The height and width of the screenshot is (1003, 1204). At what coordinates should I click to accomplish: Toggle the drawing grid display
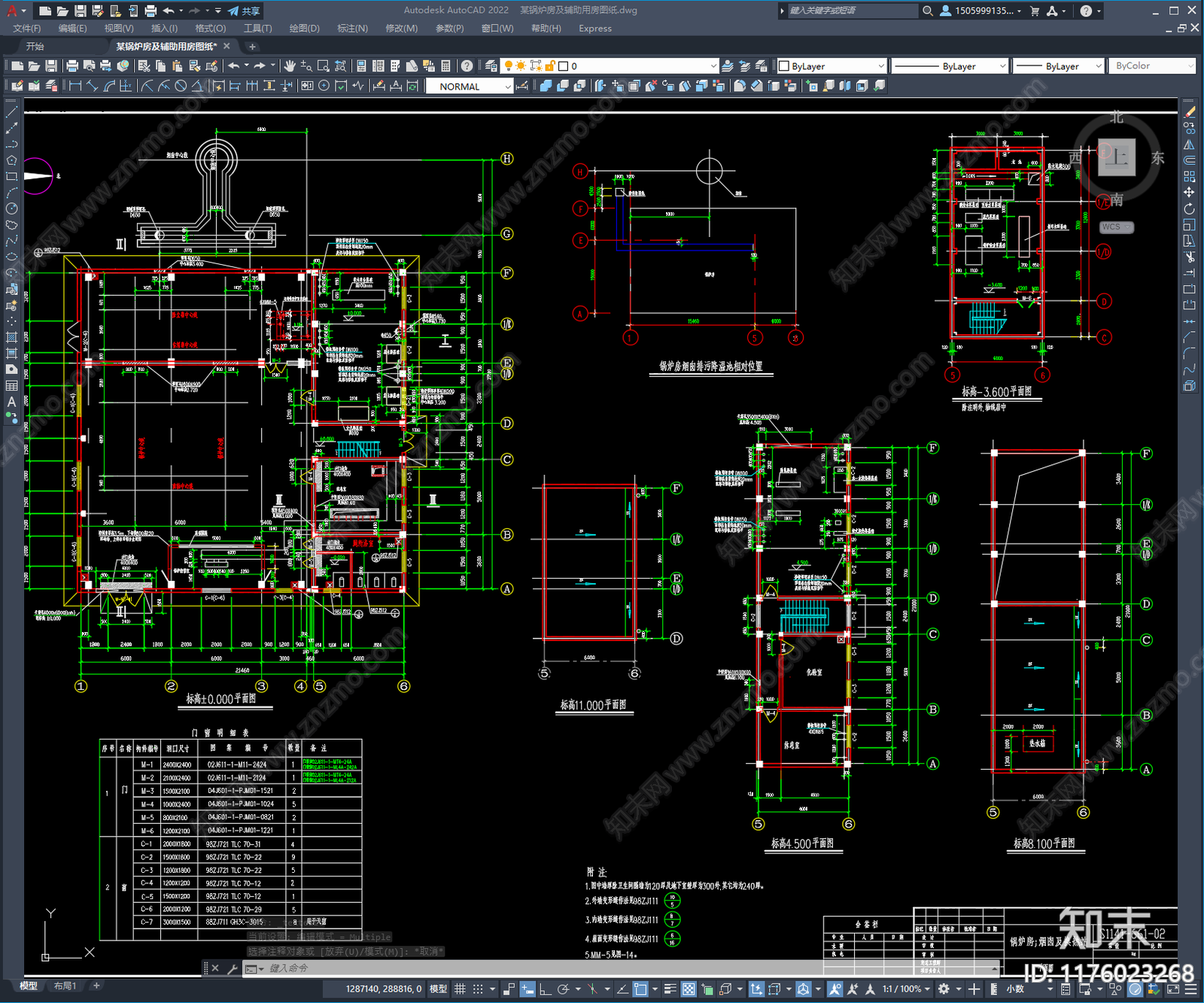460,989
